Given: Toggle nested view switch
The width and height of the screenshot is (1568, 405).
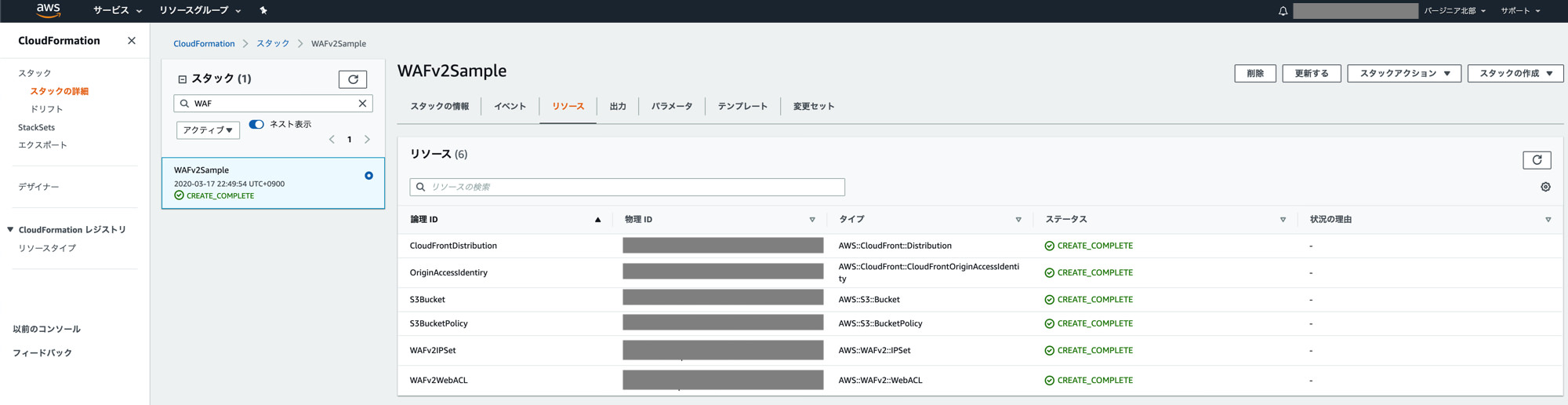Looking at the screenshot, I should (256, 124).
